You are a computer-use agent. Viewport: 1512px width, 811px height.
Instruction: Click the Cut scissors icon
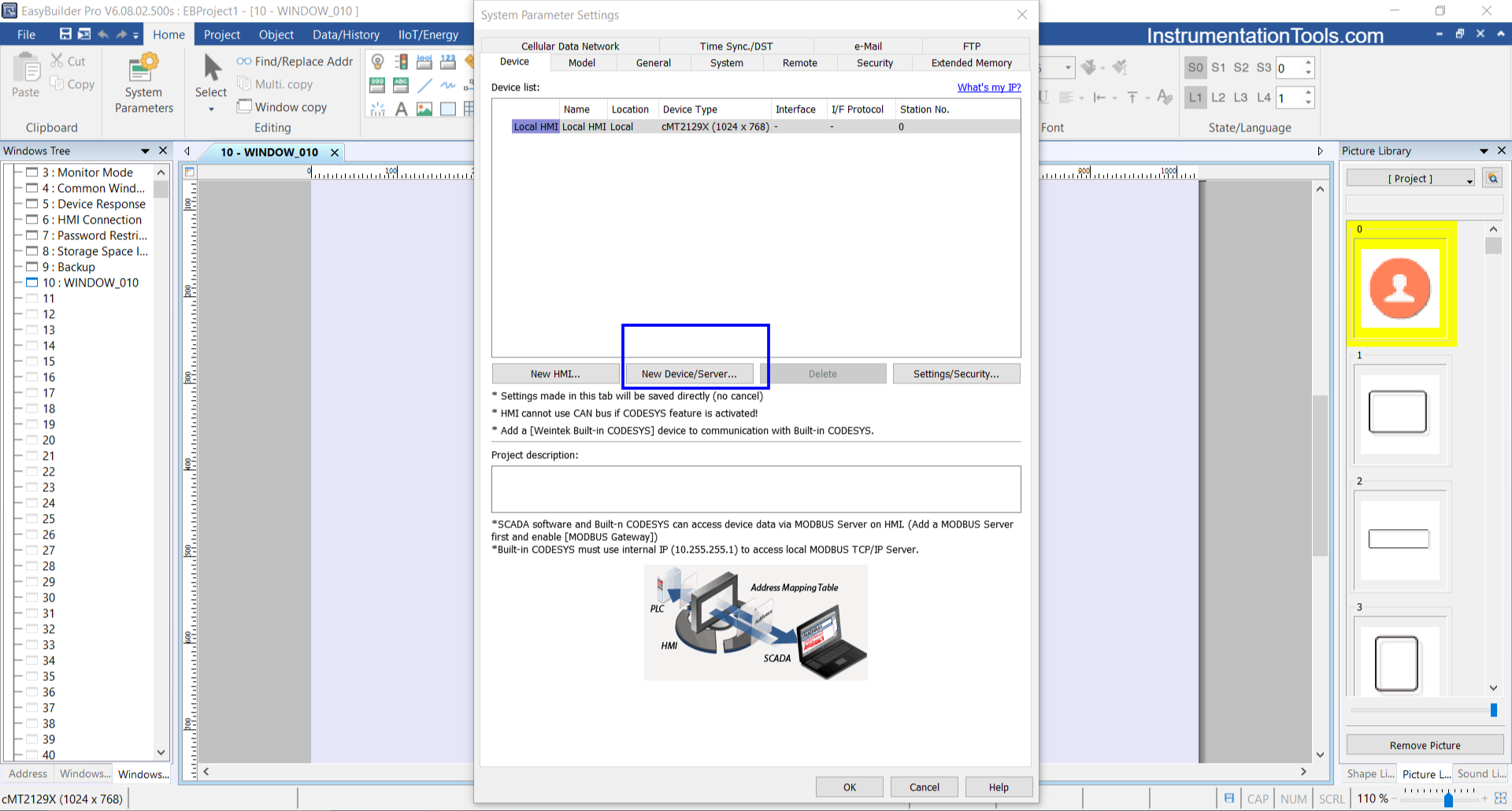(x=57, y=61)
